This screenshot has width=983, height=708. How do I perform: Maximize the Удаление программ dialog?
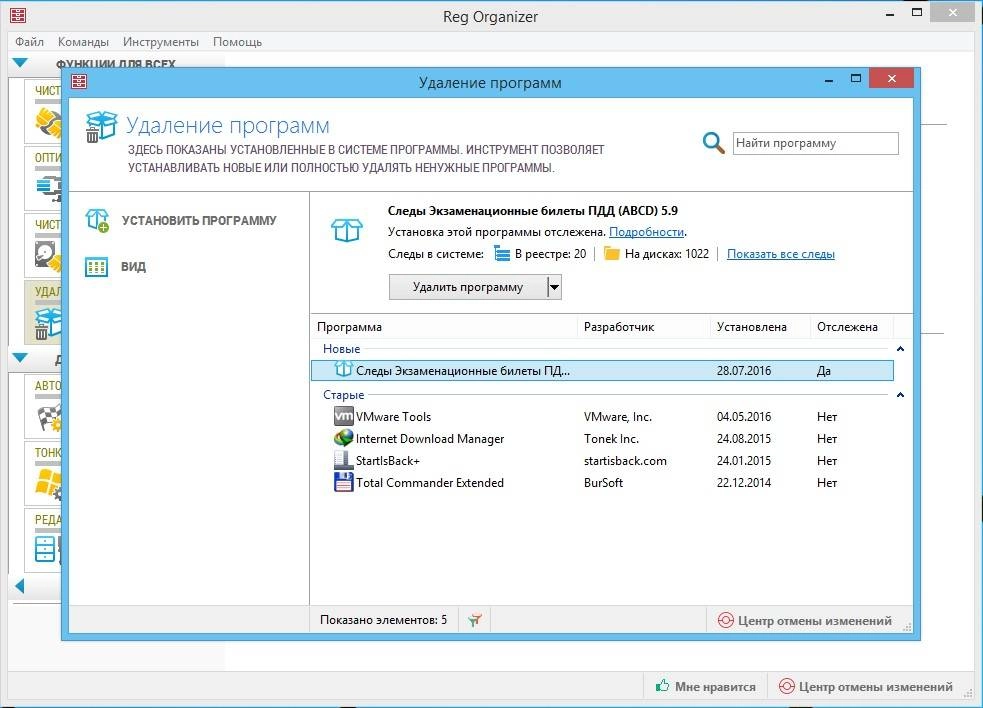coord(856,78)
